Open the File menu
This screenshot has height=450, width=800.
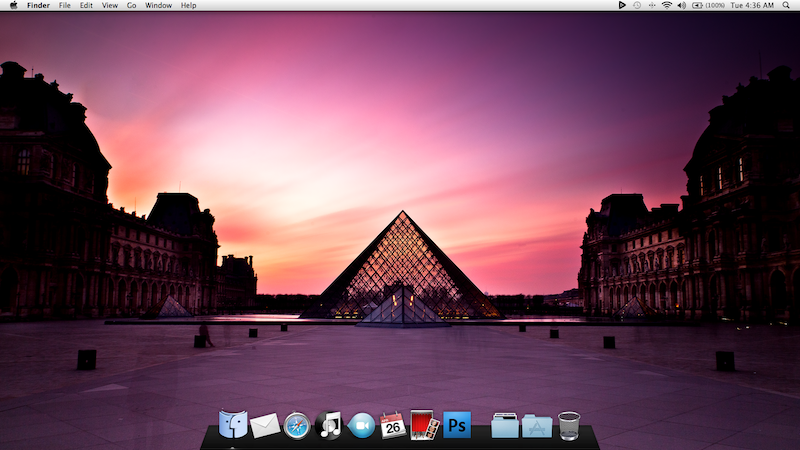pos(64,5)
